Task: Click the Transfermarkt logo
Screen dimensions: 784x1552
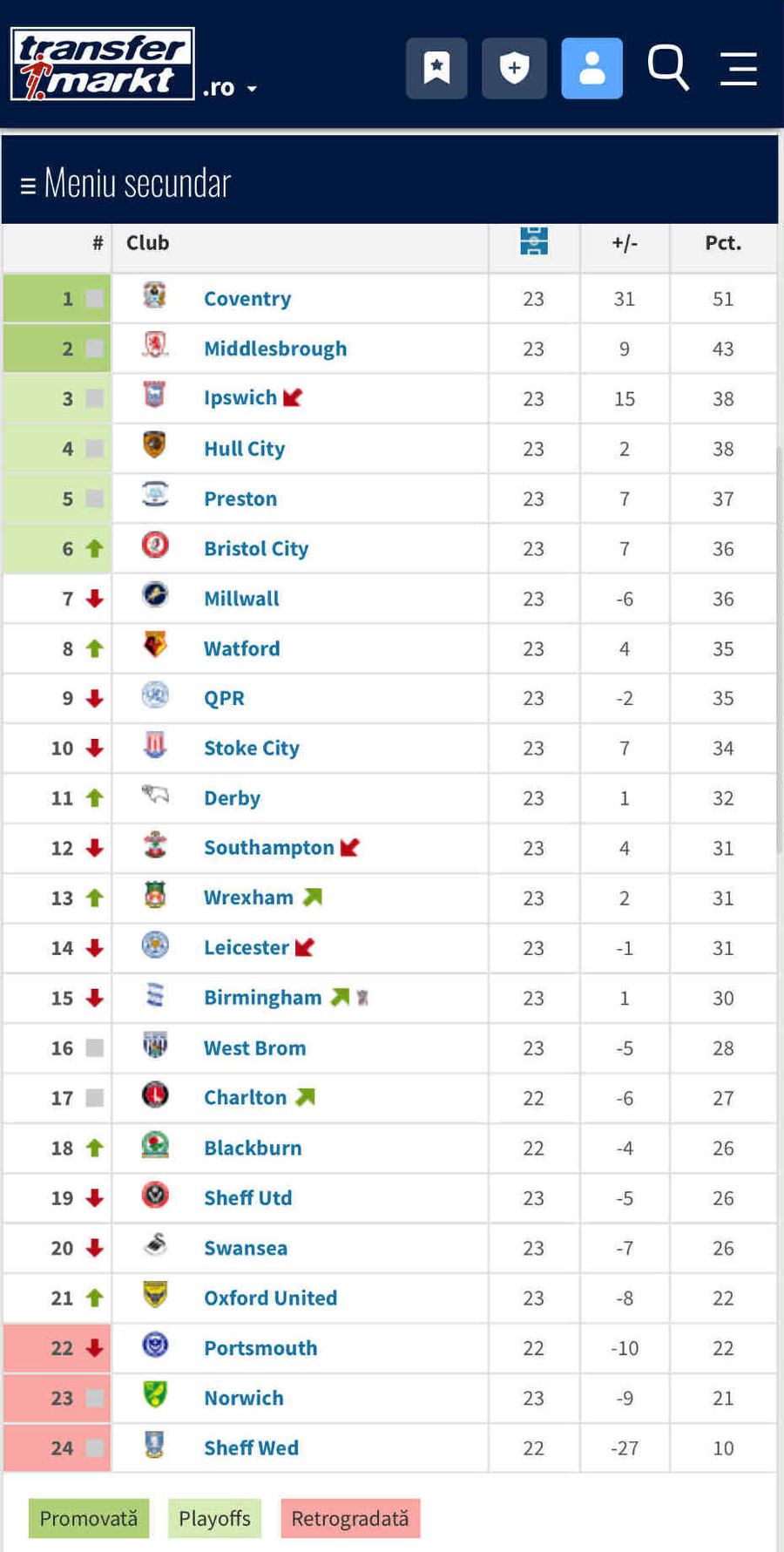Action: (x=103, y=64)
